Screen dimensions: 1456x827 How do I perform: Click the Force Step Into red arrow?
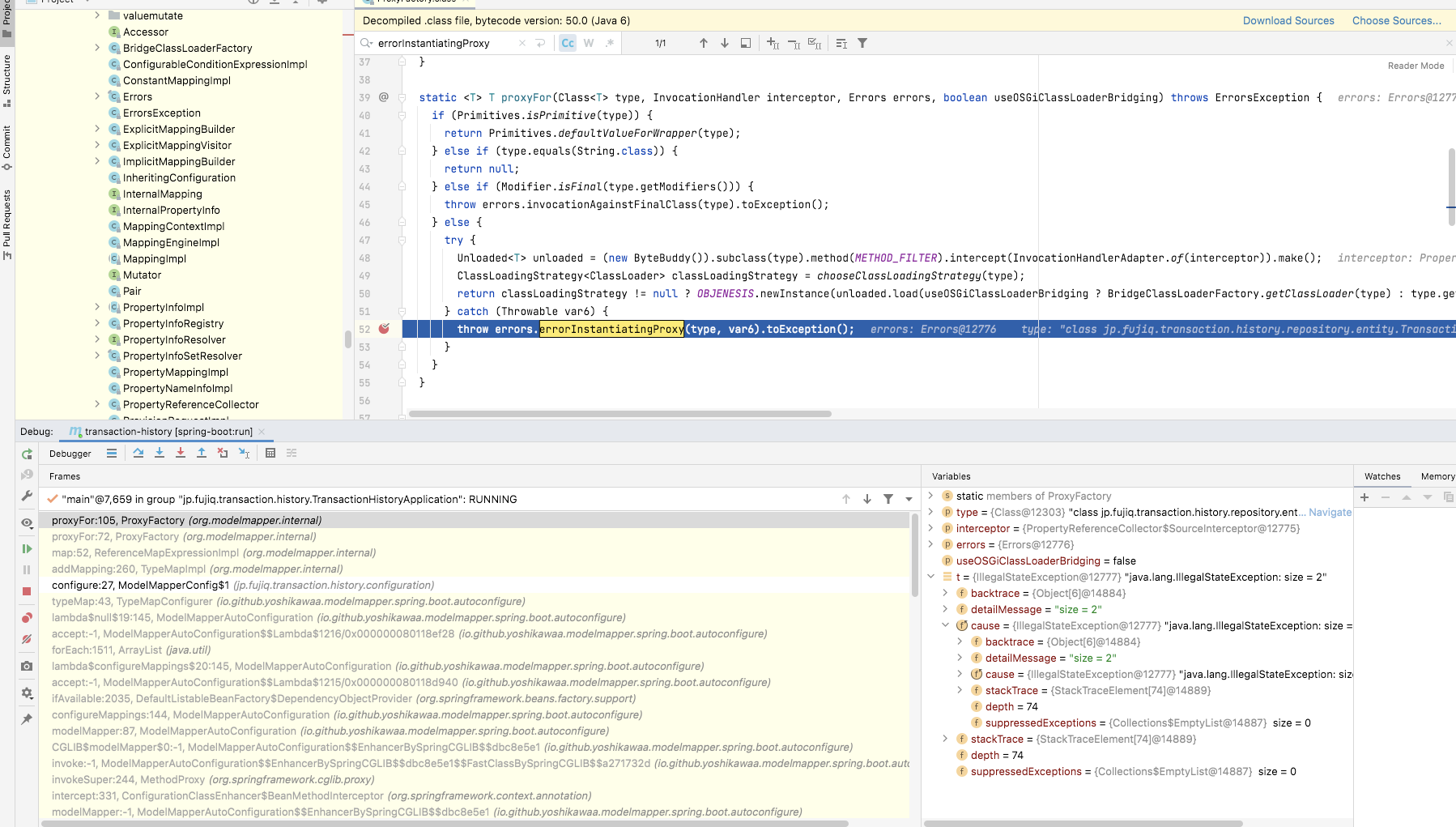[181, 454]
